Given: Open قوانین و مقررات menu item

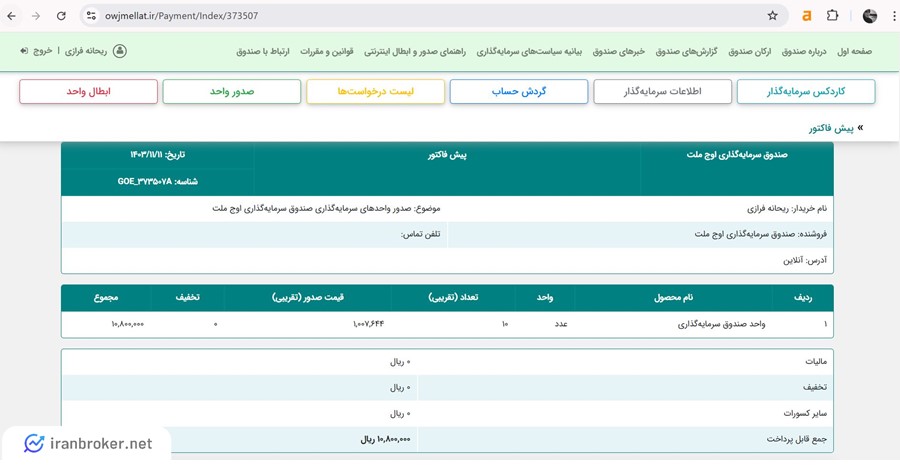Looking at the screenshot, I should [327, 52].
